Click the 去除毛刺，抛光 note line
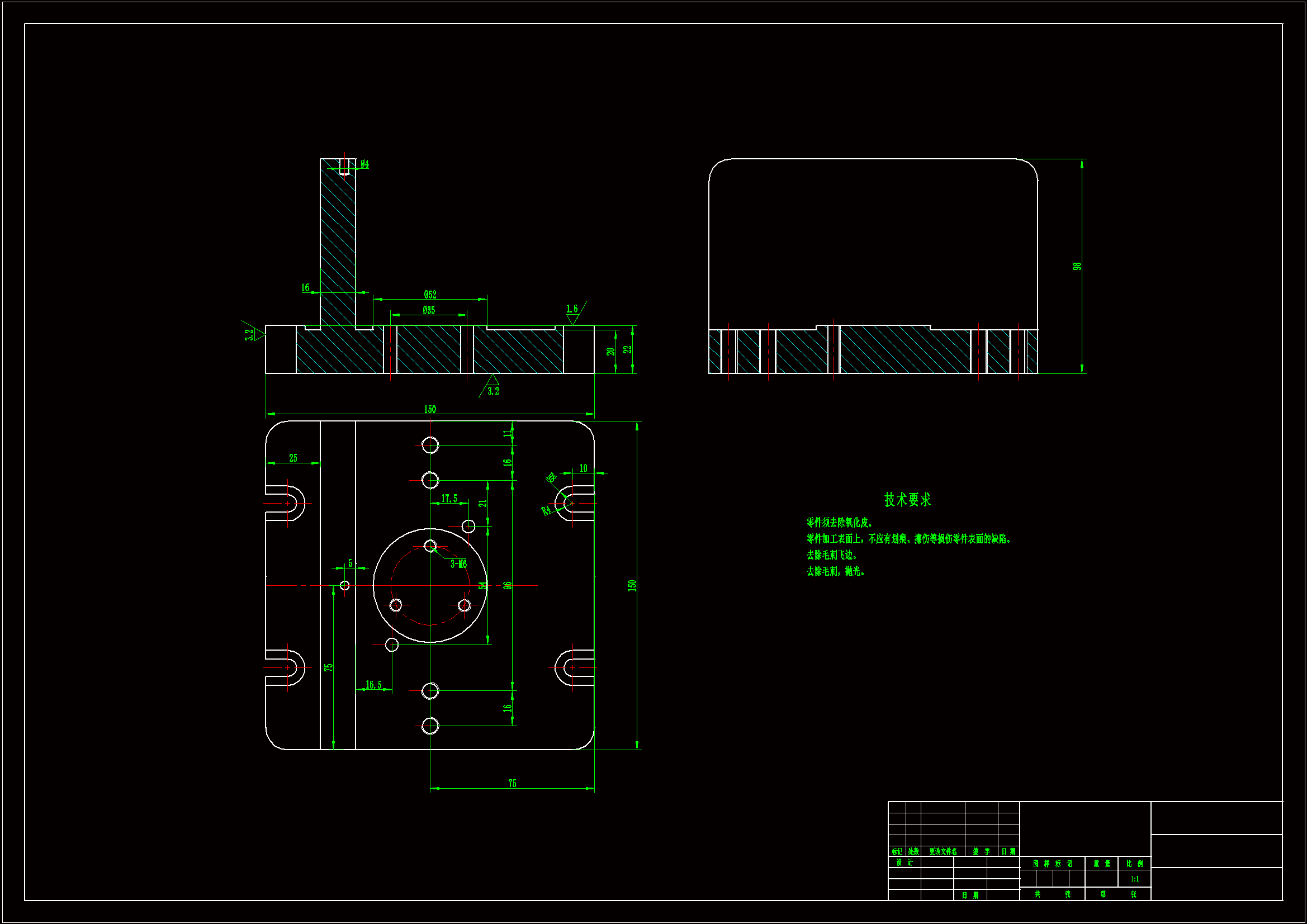The width and height of the screenshot is (1307, 924). (x=835, y=571)
